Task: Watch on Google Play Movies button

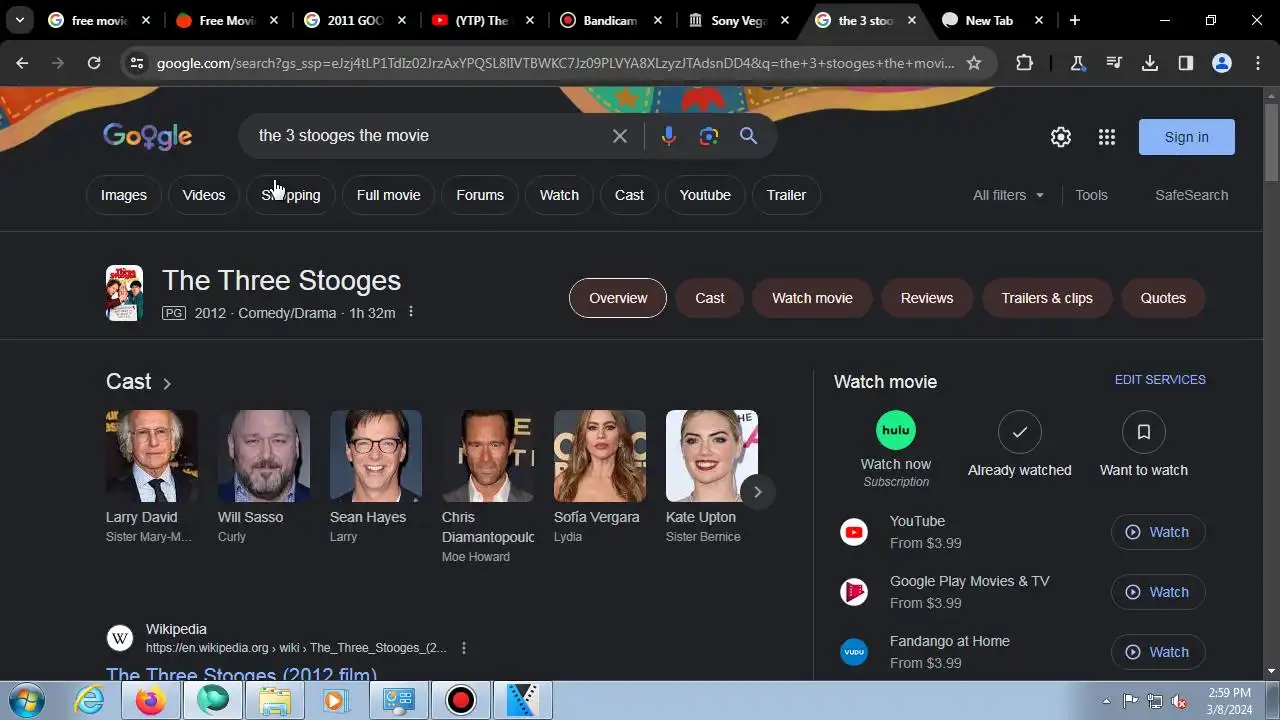Action: 1158,592
